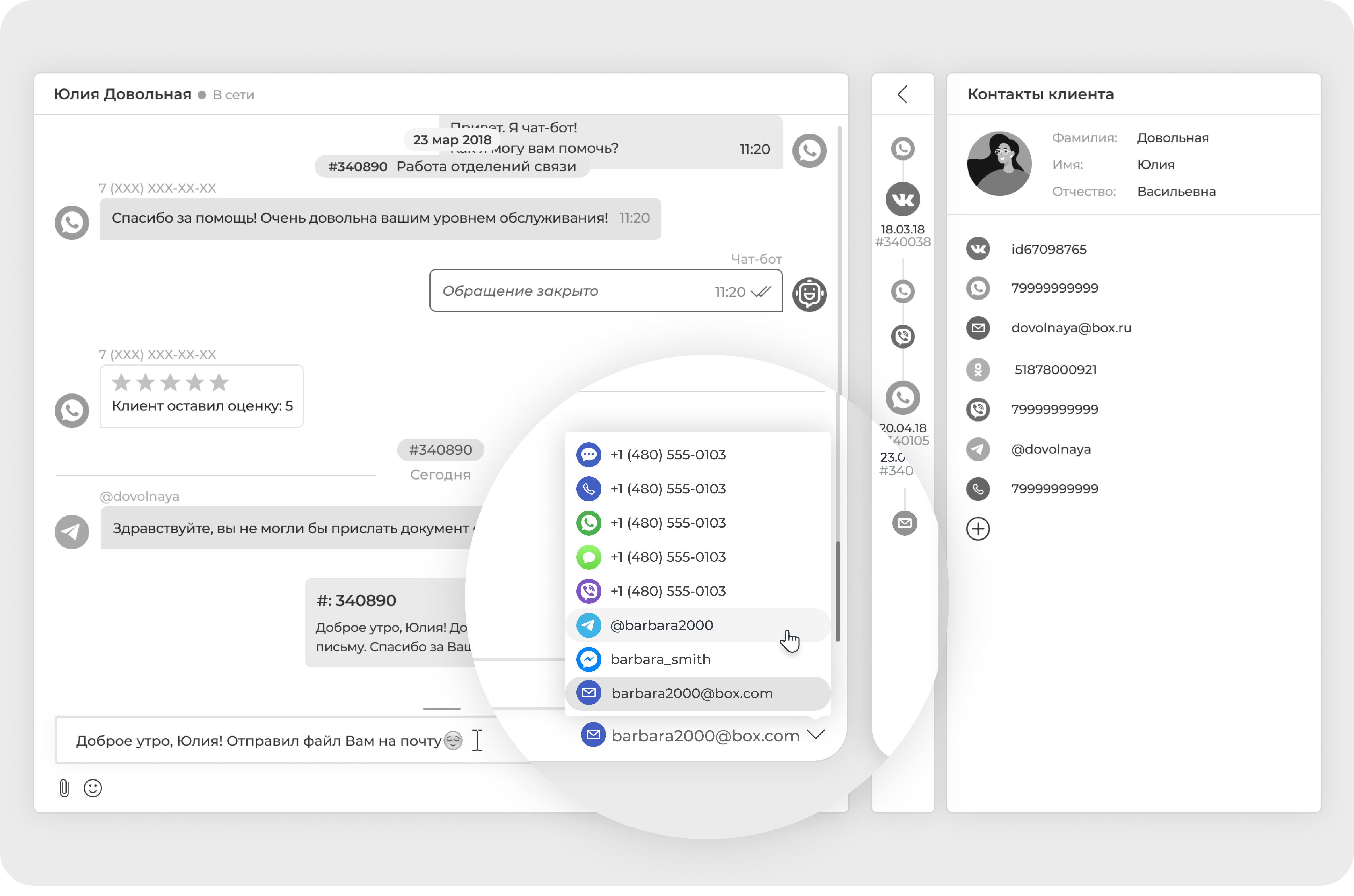Choose Telegram @barbara2000 in channel list
1354x896 pixels.
click(697, 625)
